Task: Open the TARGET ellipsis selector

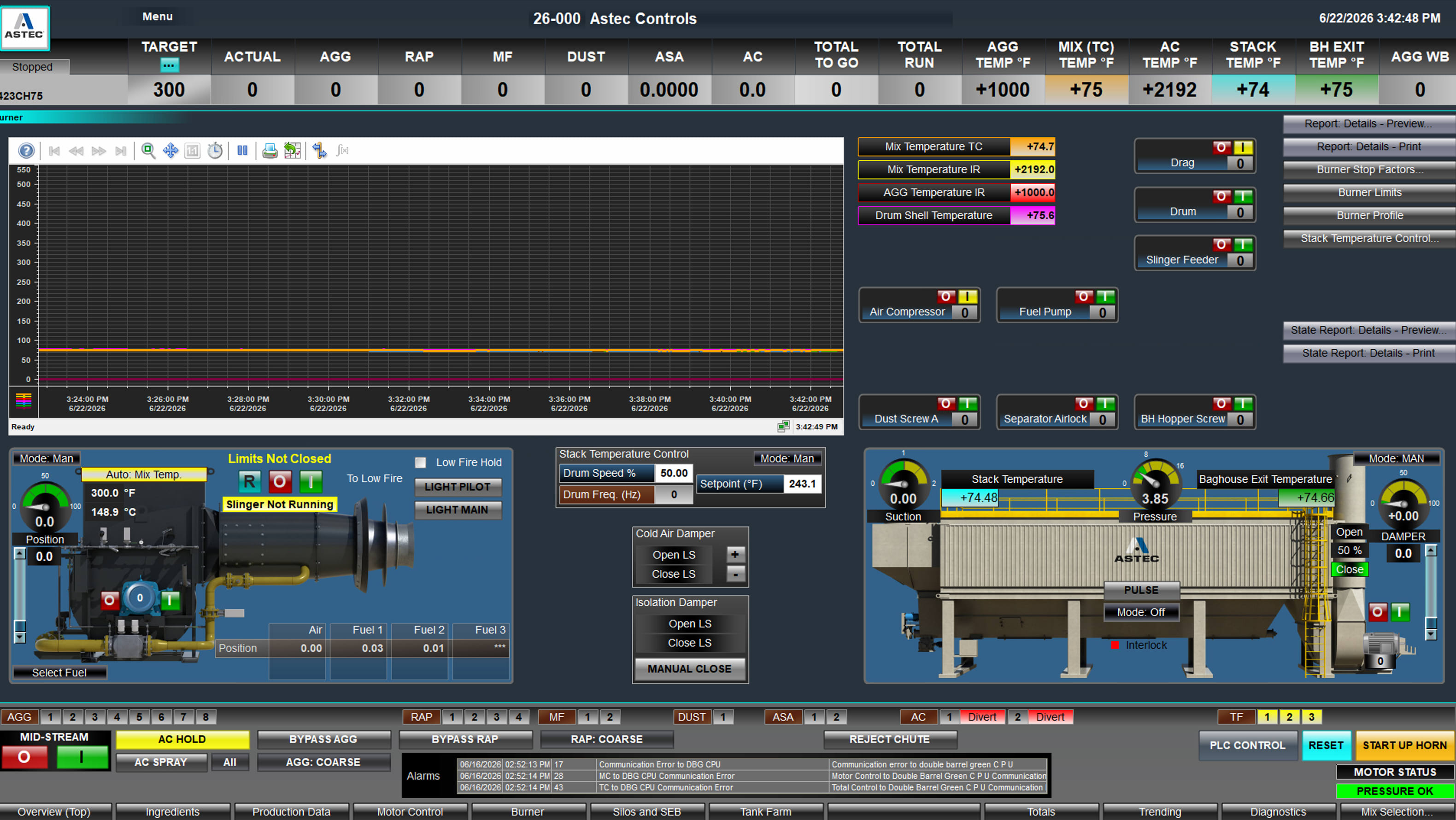Action: [x=169, y=65]
